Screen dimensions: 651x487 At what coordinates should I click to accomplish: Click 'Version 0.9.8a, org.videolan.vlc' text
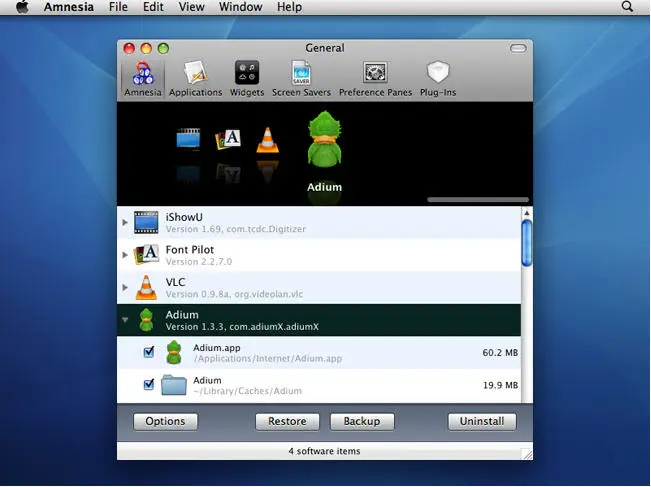click(x=234, y=294)
